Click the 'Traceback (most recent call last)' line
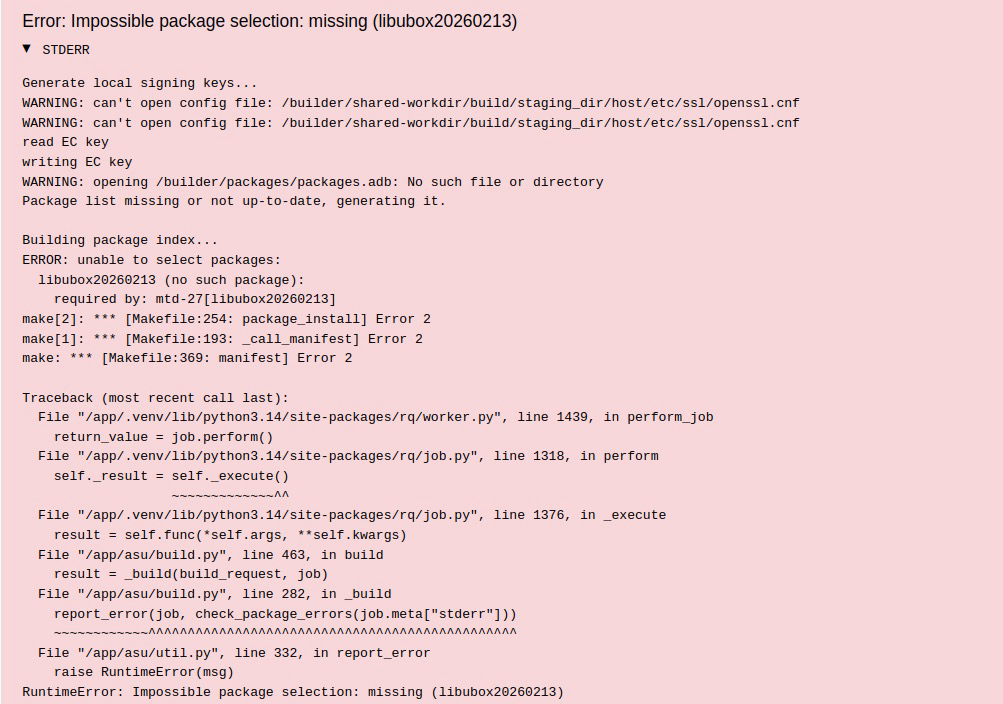The height and width of the screenshot is (704, 1003). tap(155, 398)
